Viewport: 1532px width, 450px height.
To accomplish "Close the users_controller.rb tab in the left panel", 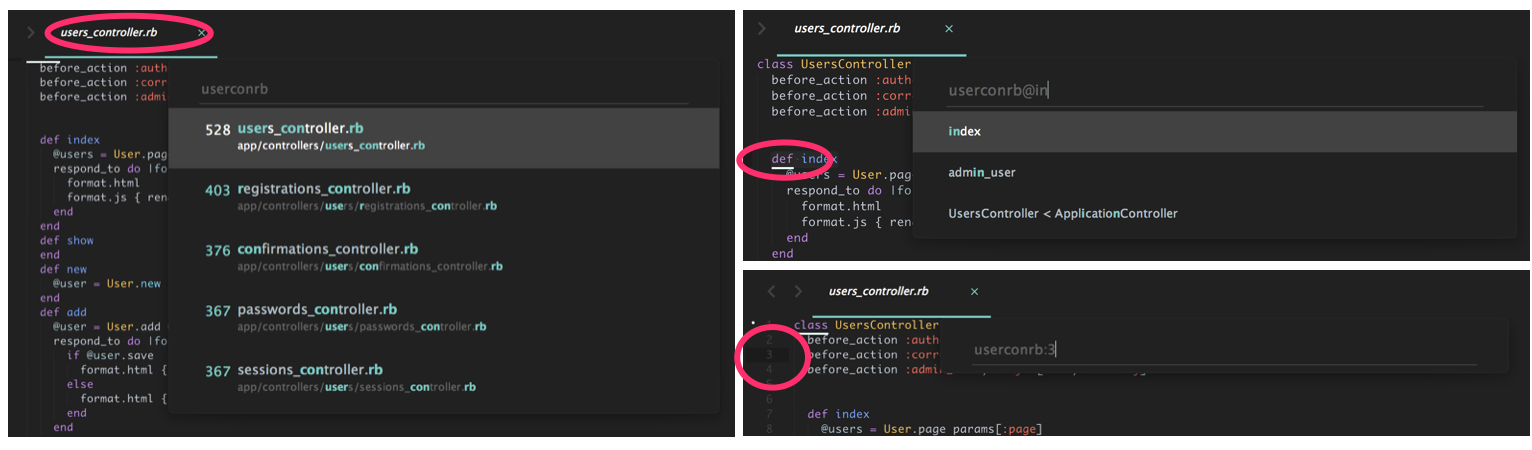I will [x=201, y=33].
